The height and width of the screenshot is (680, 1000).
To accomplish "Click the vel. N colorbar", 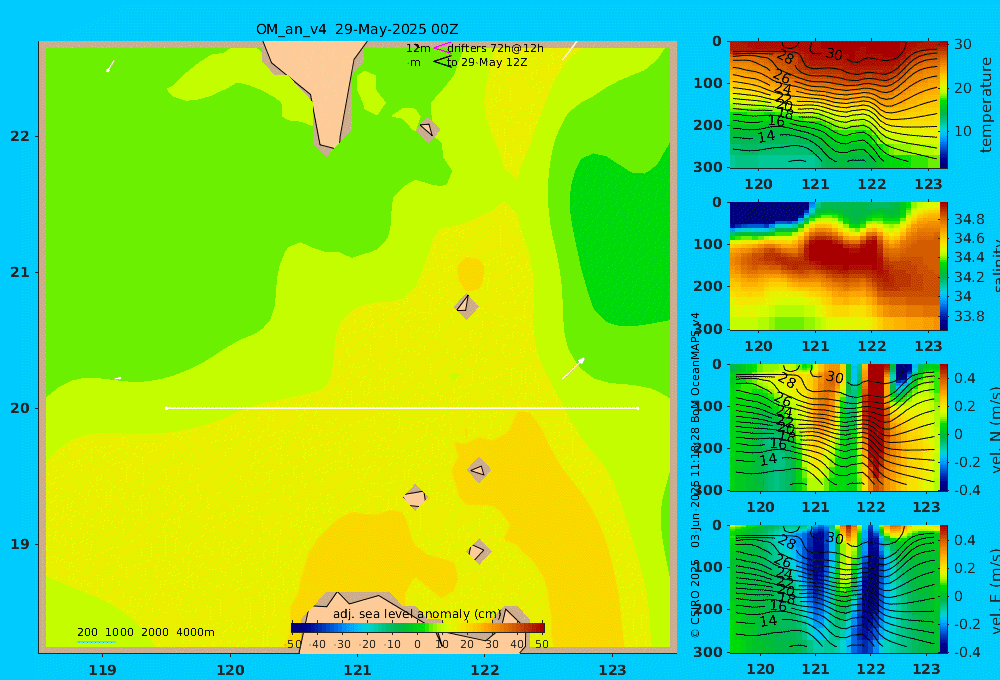I will click(944, 427).
